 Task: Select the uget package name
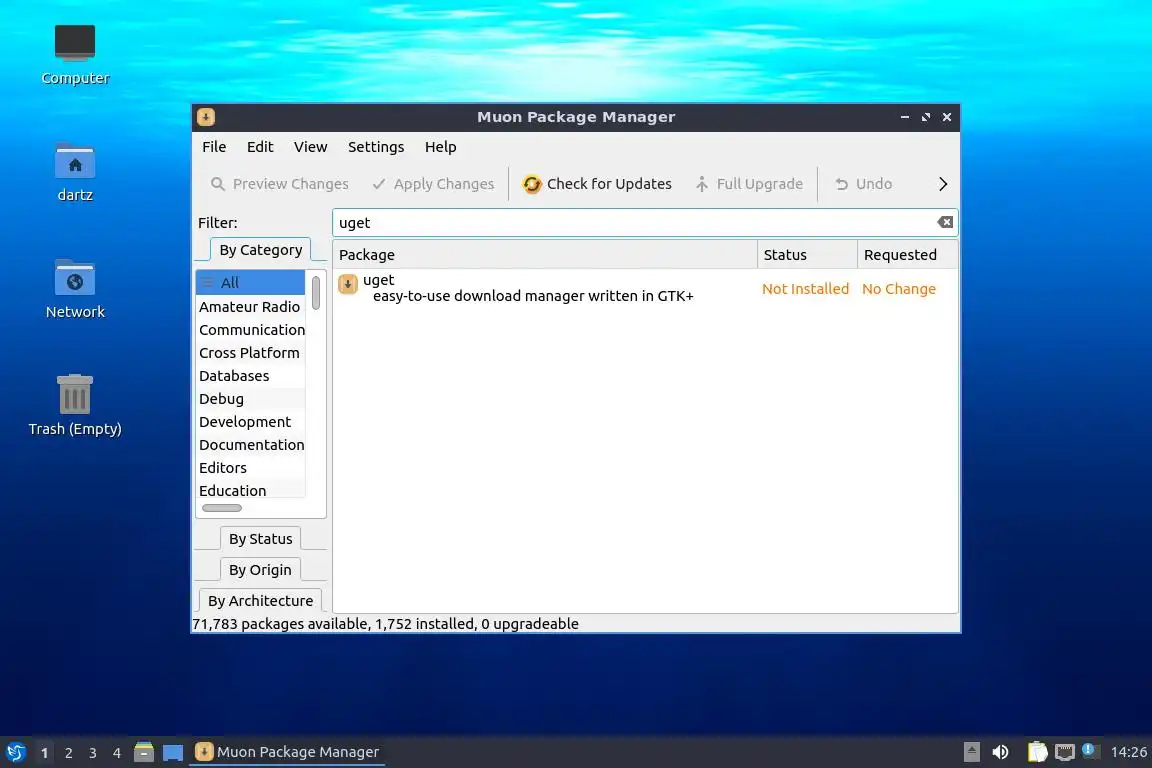[x=378, y=280]
